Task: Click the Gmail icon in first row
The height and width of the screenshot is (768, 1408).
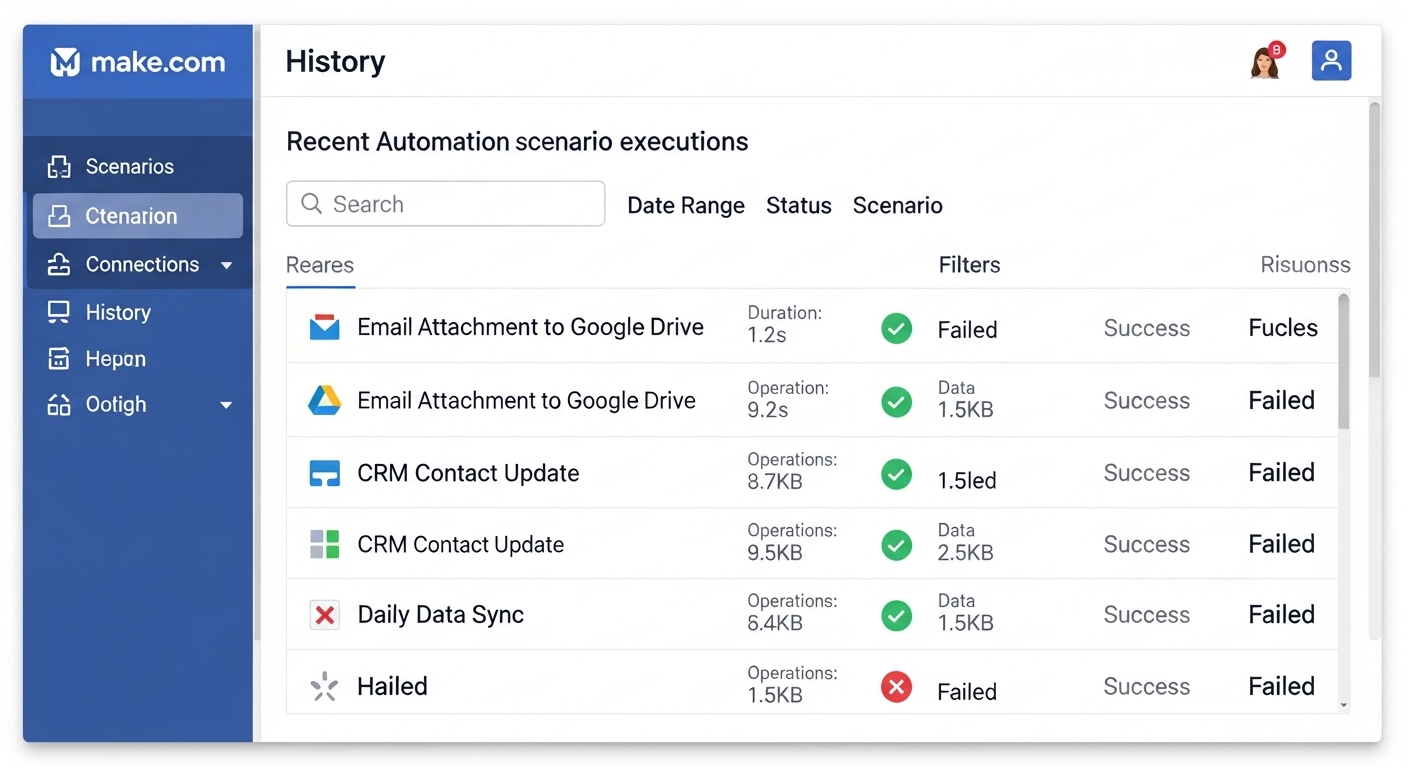Action: click(324, 327)
